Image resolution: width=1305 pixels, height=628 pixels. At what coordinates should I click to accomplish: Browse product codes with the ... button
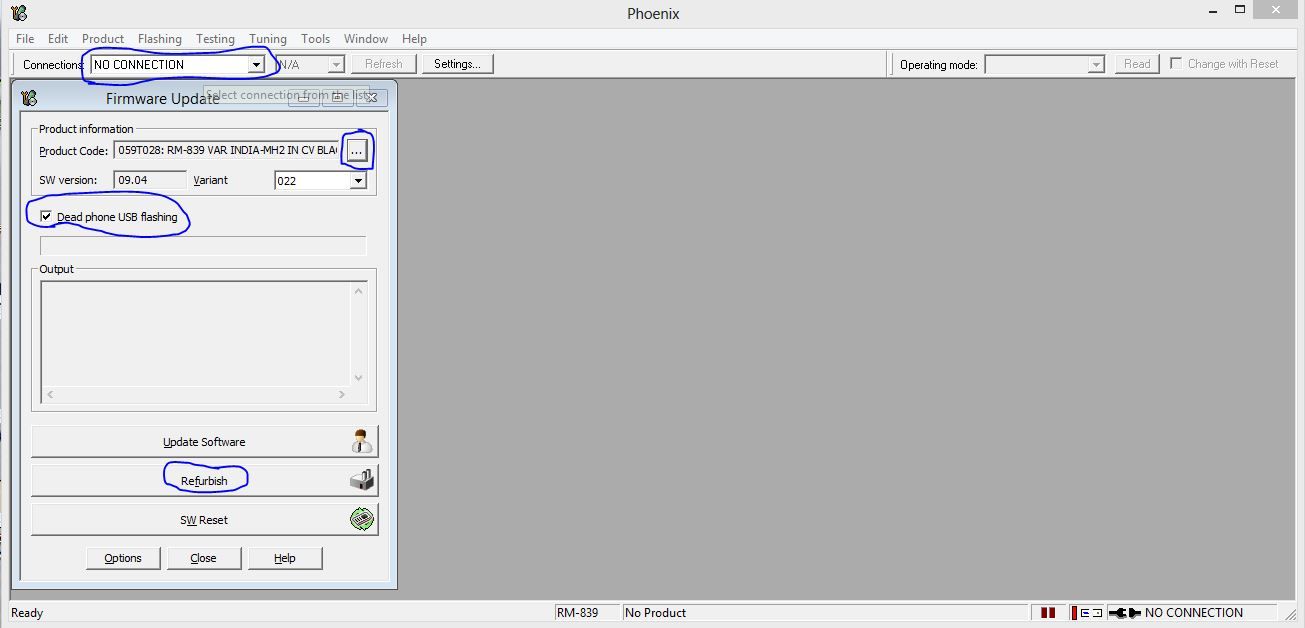[357, 151]
